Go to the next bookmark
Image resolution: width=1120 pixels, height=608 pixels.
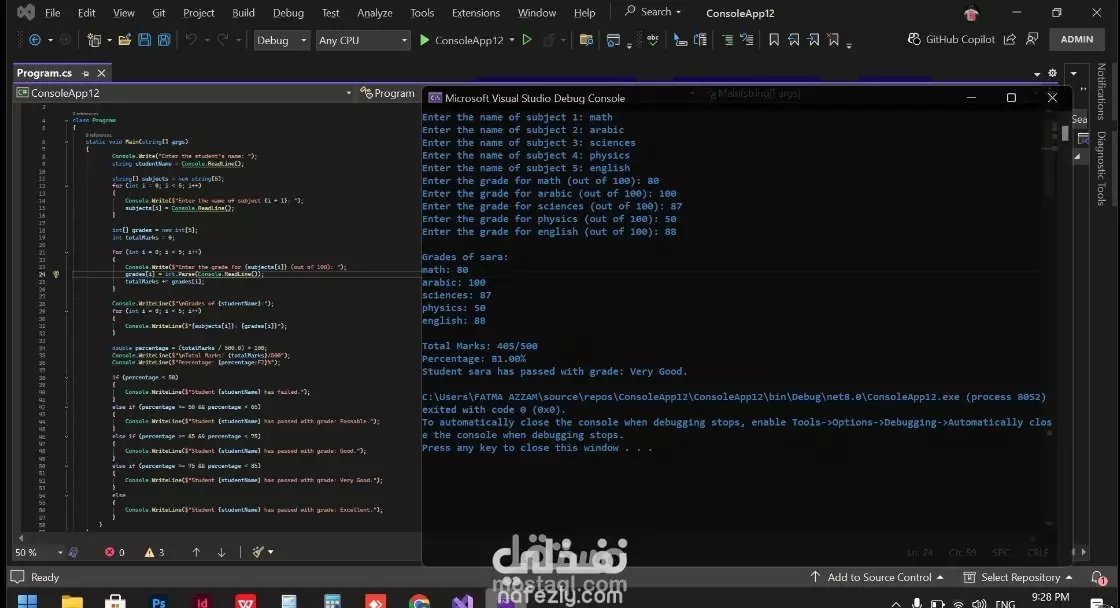(814, 40)
